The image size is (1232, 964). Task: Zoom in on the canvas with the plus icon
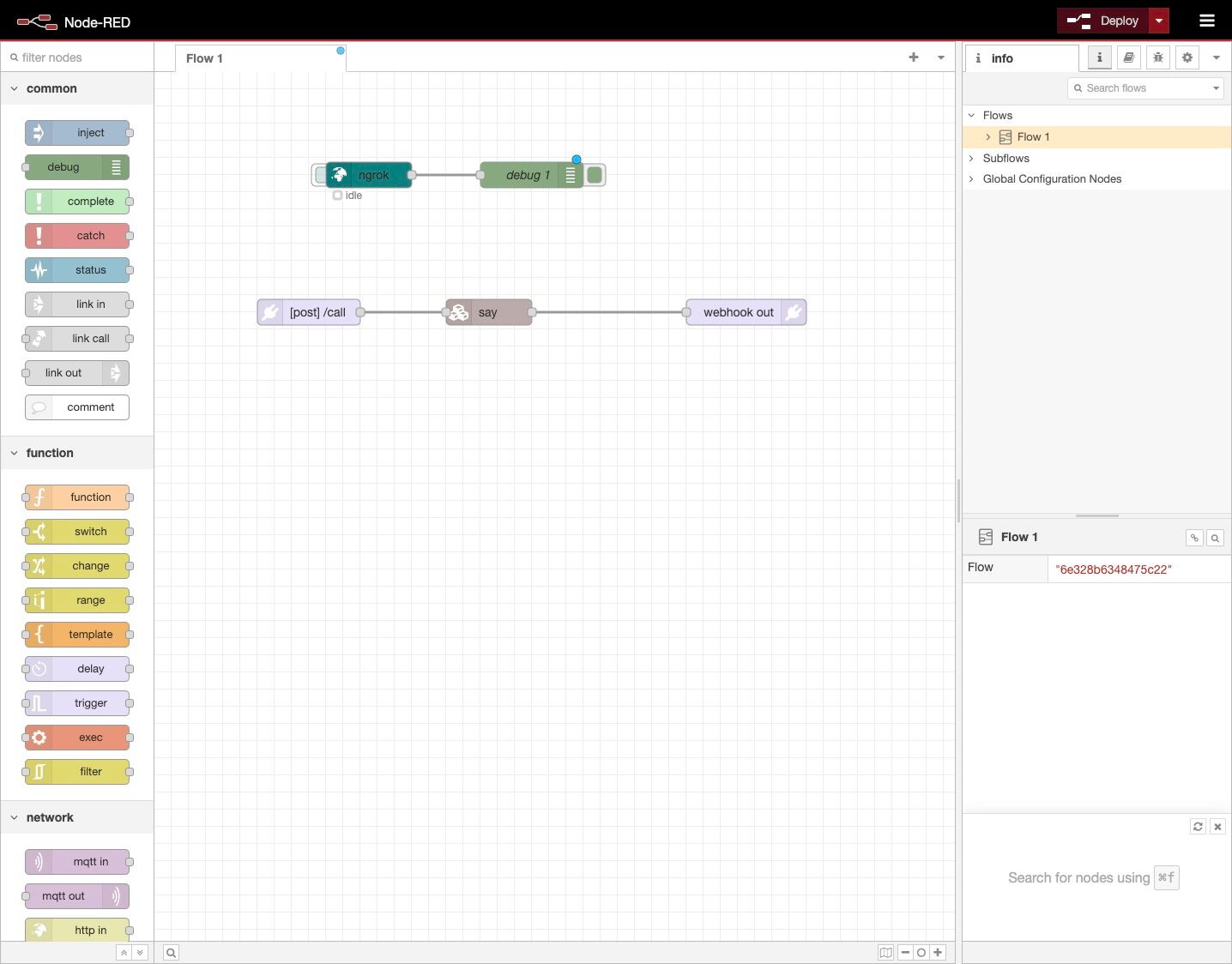[938, 952]
